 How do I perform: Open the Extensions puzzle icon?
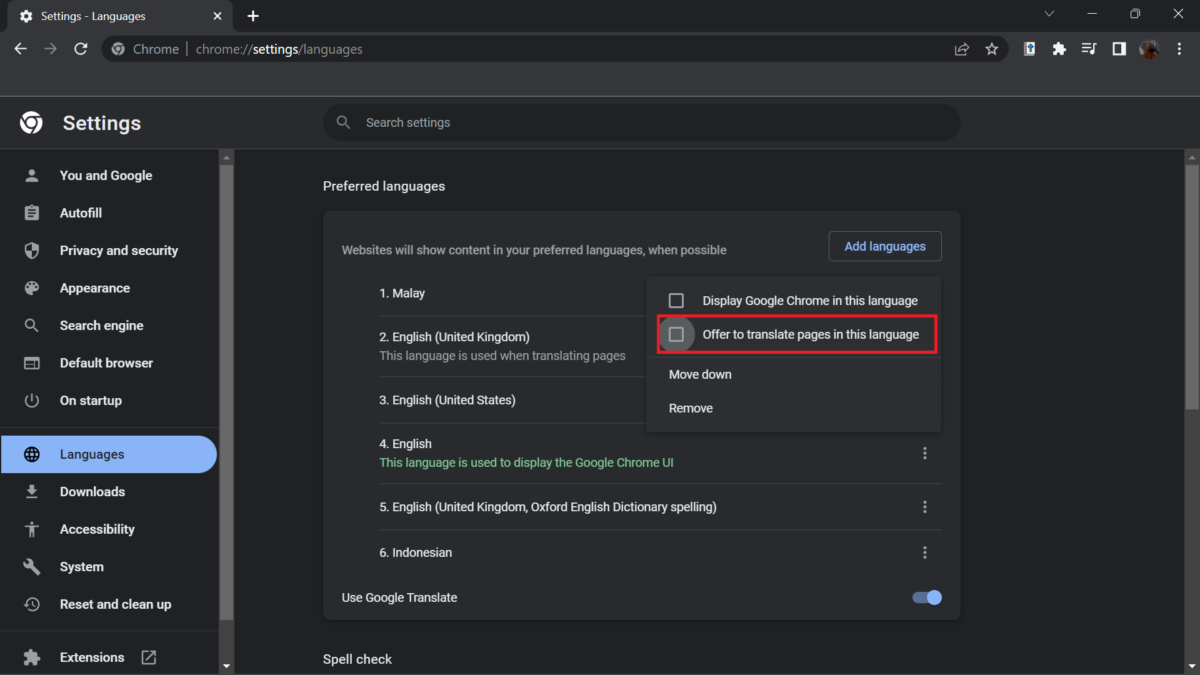(1059, 49)
